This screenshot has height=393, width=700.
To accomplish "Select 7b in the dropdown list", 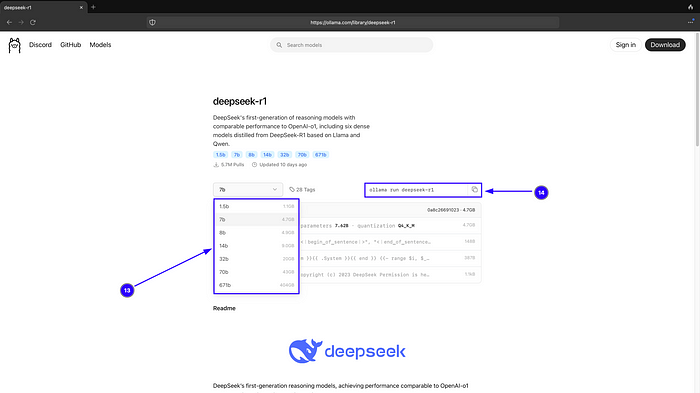I will (x=256, y=219).
